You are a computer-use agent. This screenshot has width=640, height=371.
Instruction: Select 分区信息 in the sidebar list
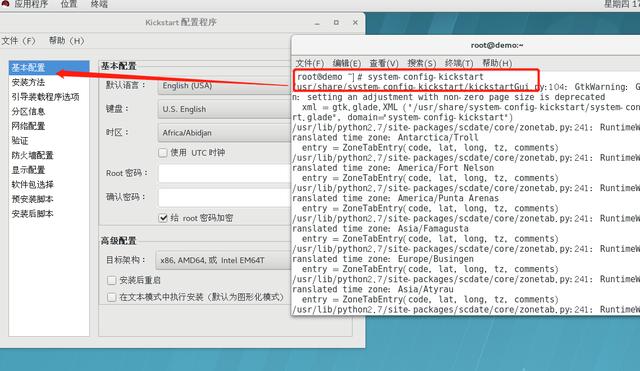coord(49,111)
